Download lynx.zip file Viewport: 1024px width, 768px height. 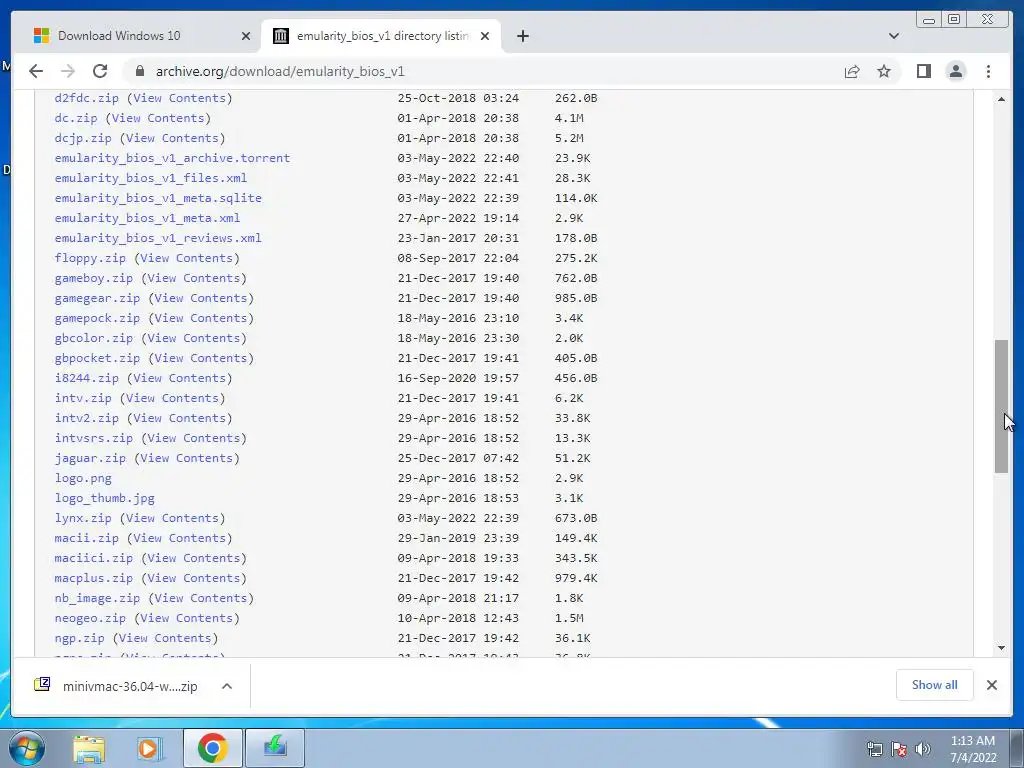(x=83, y=518)
